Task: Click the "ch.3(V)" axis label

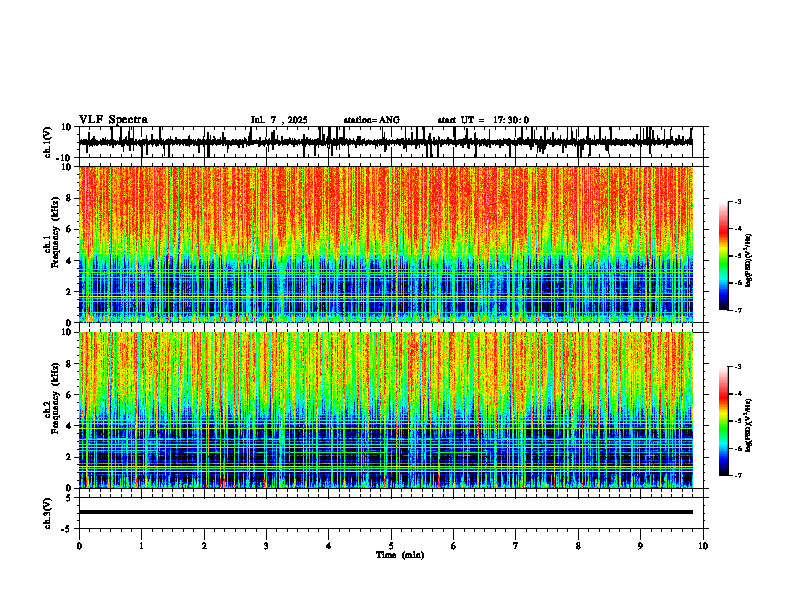Action: (x=48, y=514)
